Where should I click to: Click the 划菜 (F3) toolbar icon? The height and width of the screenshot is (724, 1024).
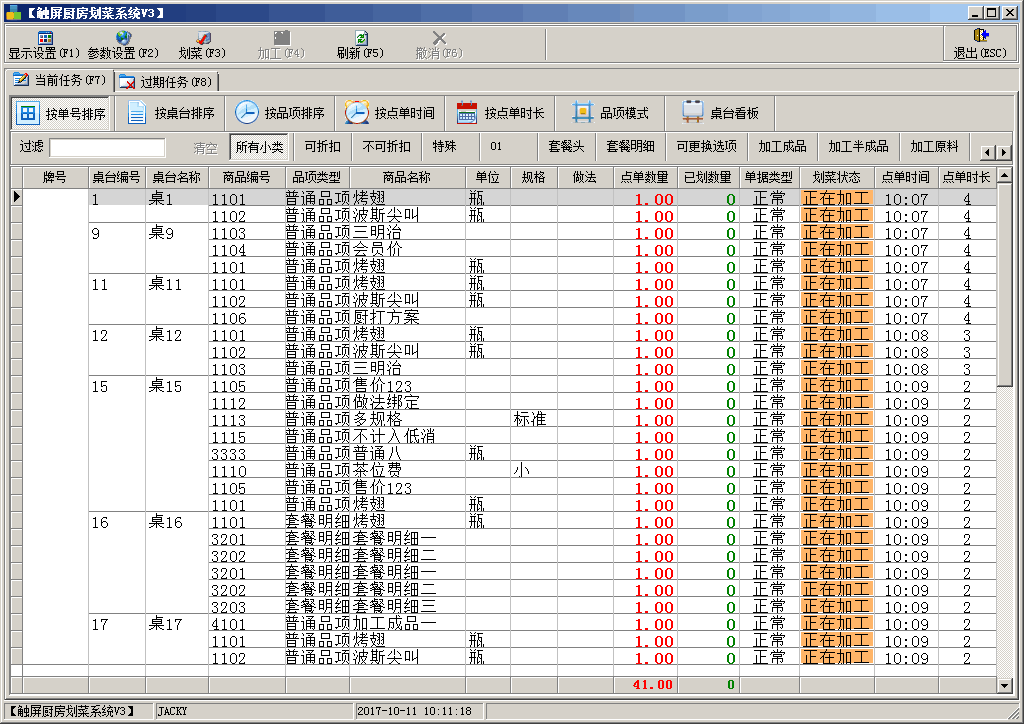[x=202, y=38]
